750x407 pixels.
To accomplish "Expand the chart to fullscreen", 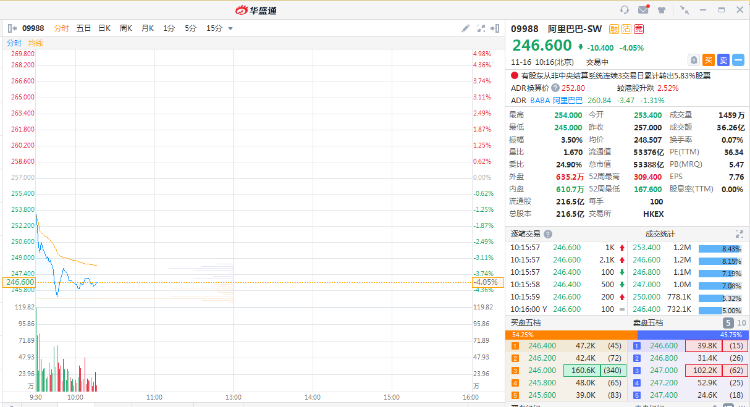I will click(481, 29).
